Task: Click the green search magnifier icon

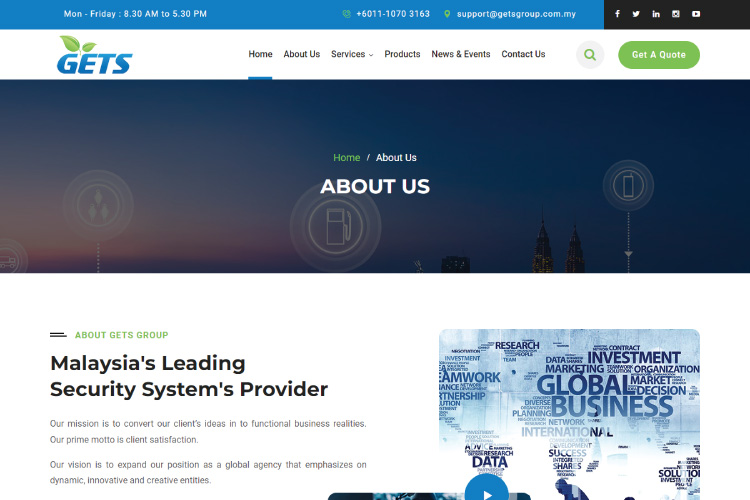Action: click(x=590, y=55)
